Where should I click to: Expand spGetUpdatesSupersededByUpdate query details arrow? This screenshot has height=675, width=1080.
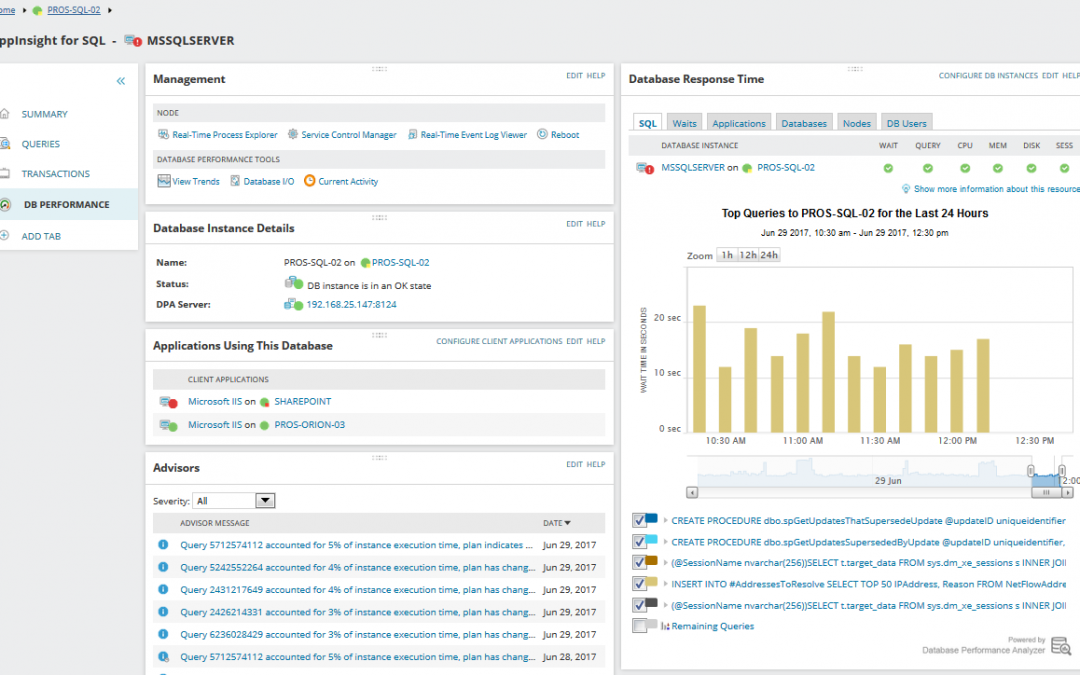[665, 542]
